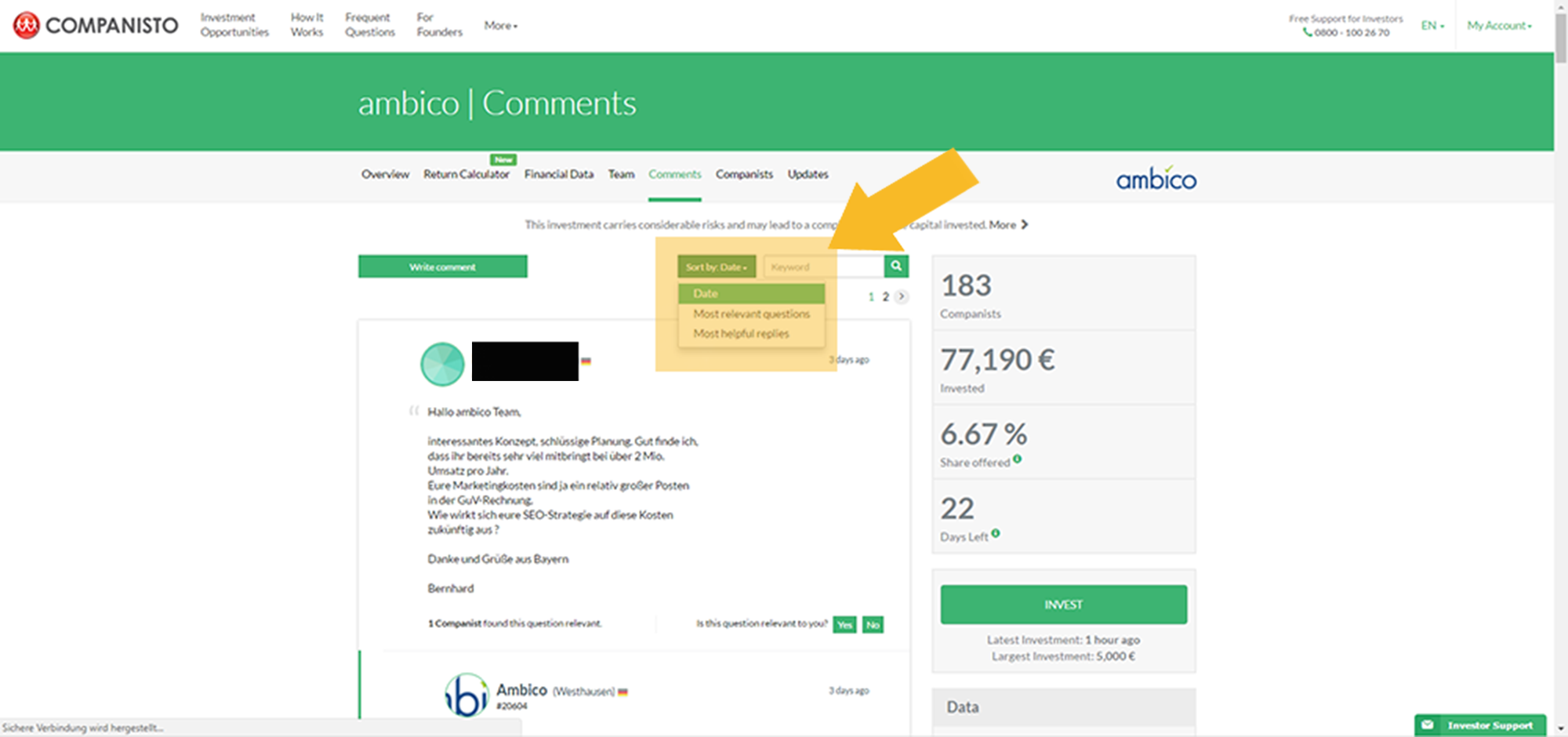Click the 6.67 % share value

click(984, 434)
